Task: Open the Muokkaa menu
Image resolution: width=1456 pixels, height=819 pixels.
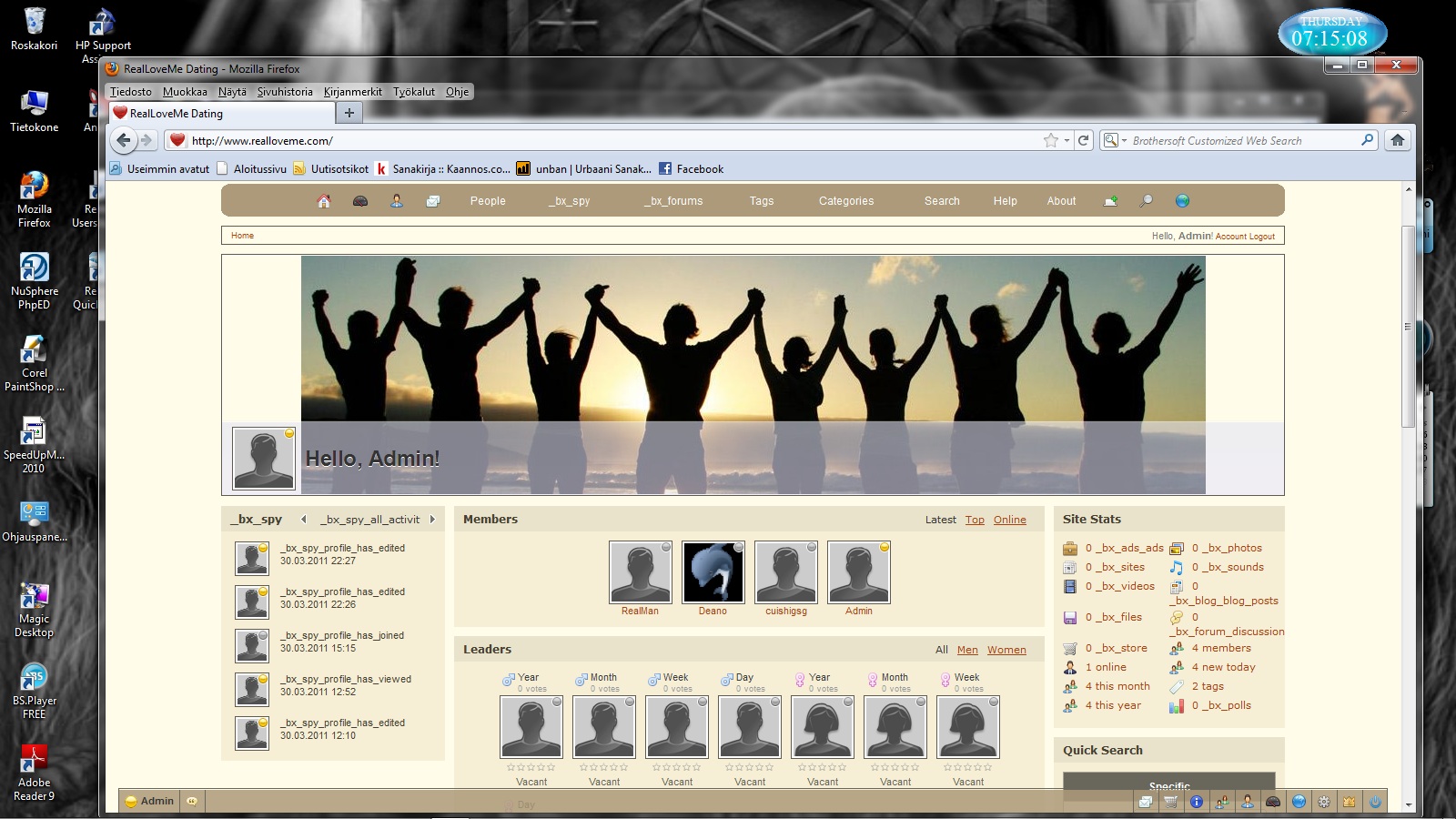Action: tap(185, 92)
